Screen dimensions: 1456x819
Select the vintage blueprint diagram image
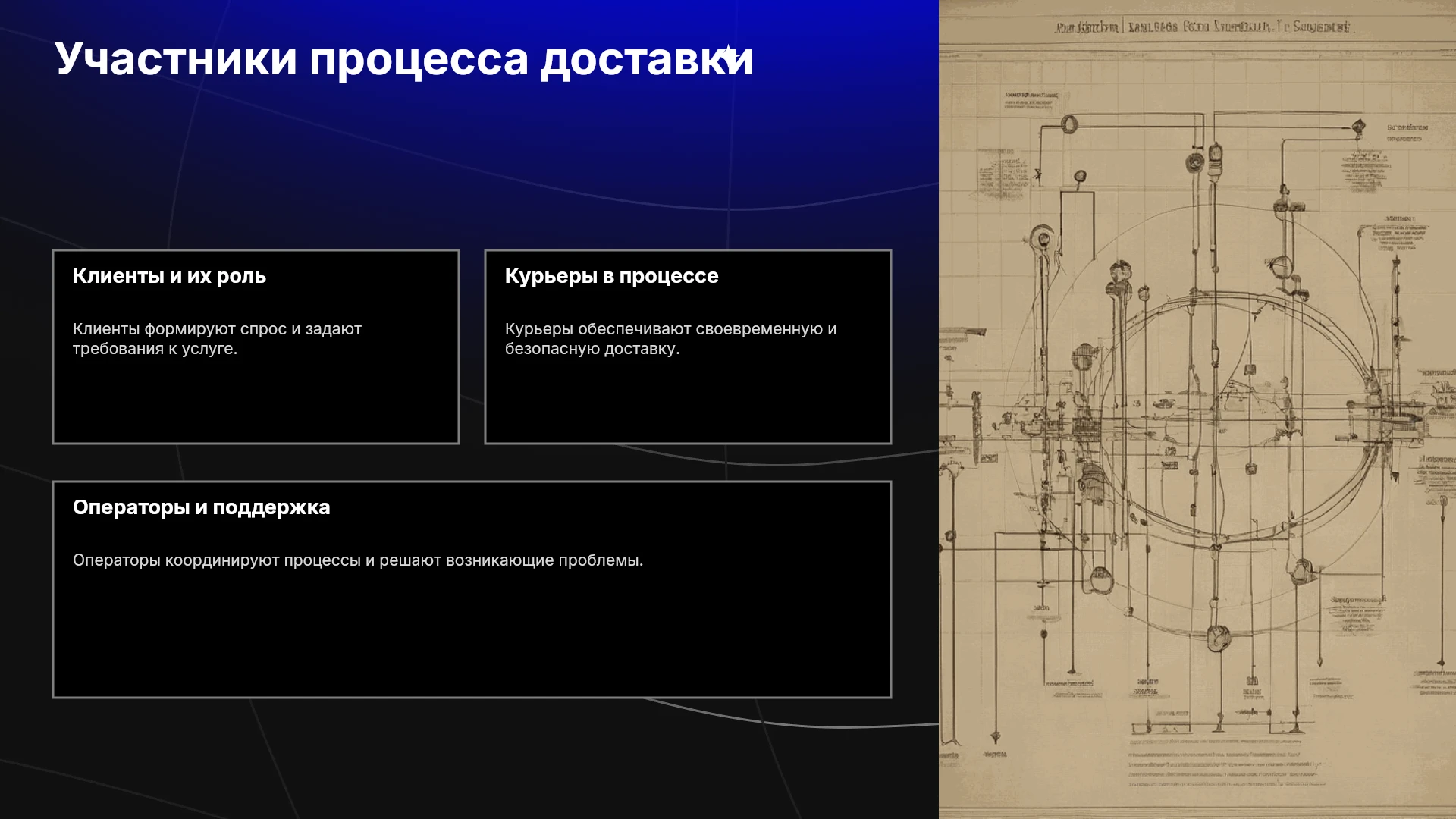point(1197,409)
